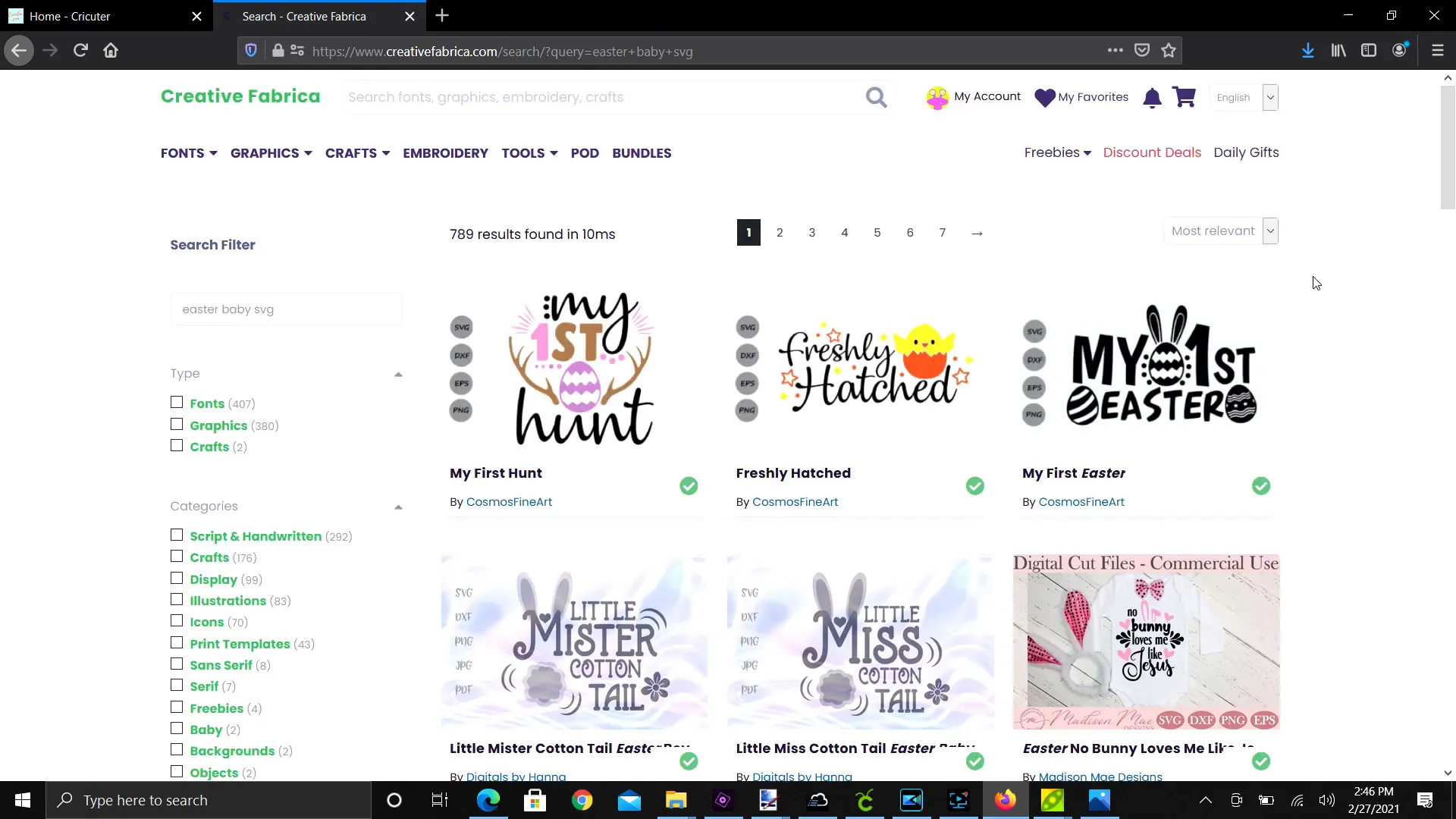
Task: Open Firefox downloads arrow icon
Action: tap(1307, 50)
